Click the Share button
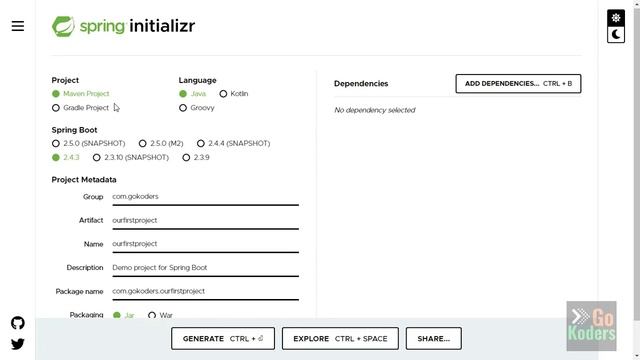 tap(433, 338)
